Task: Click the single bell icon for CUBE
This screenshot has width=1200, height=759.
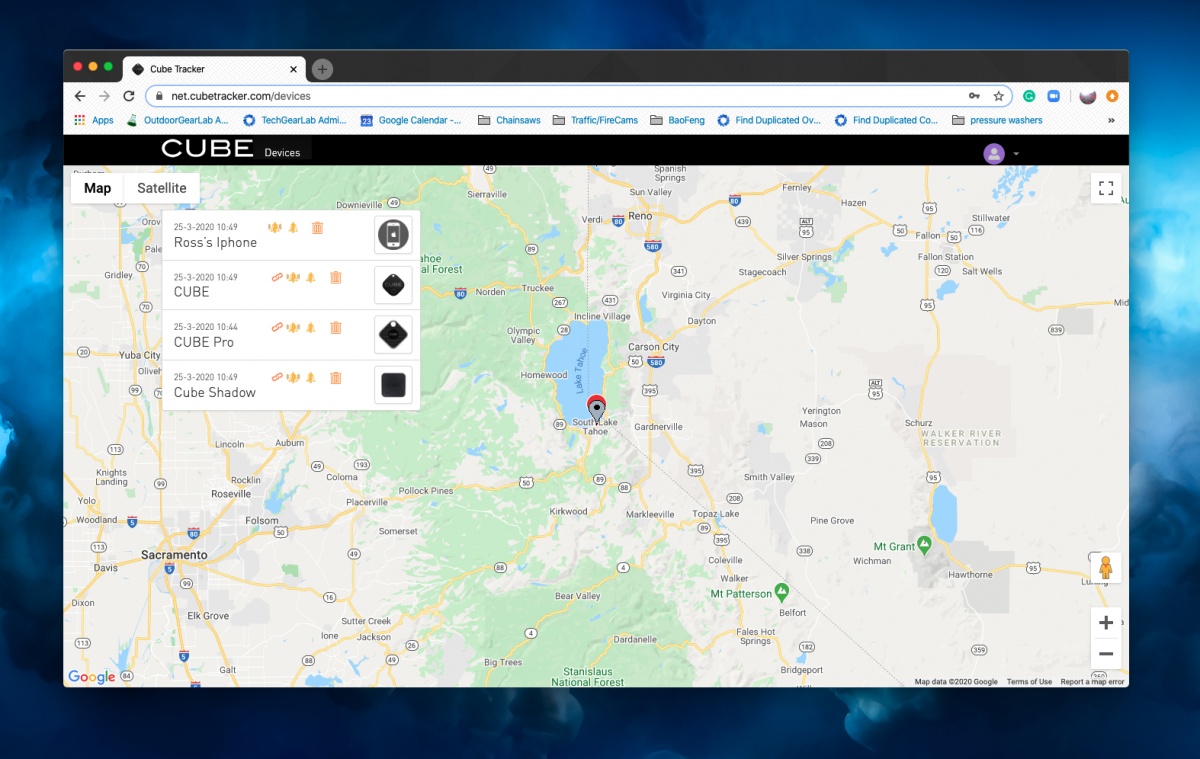Action: point(311,277)
